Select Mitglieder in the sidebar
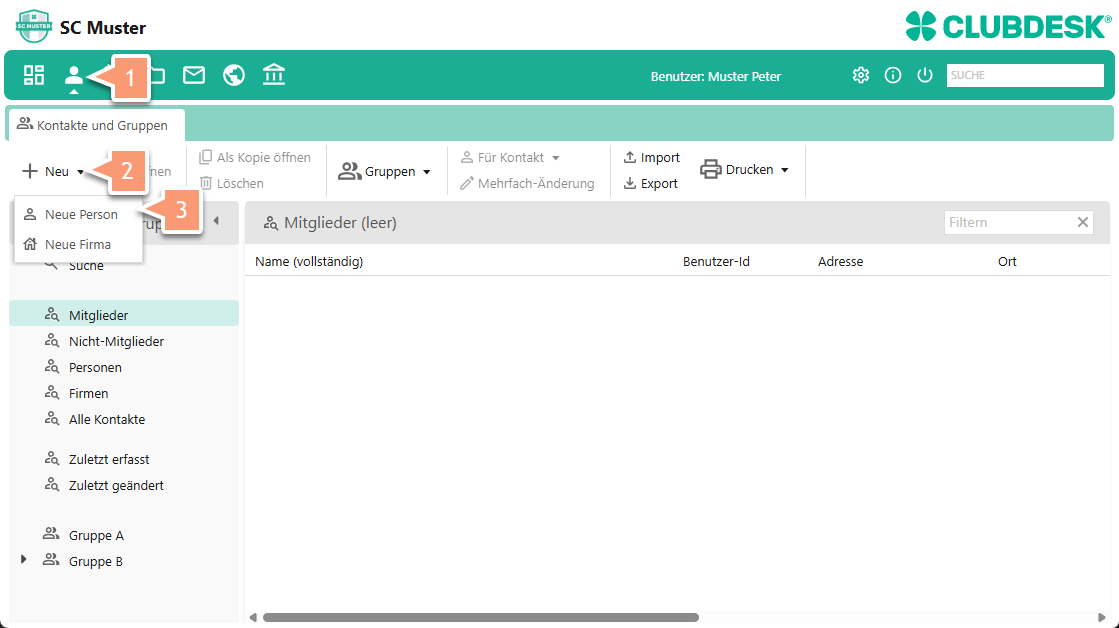Image resolution: width=1119 pixels, height=628 pixels. pyautogui.click(x=123, y=315)
